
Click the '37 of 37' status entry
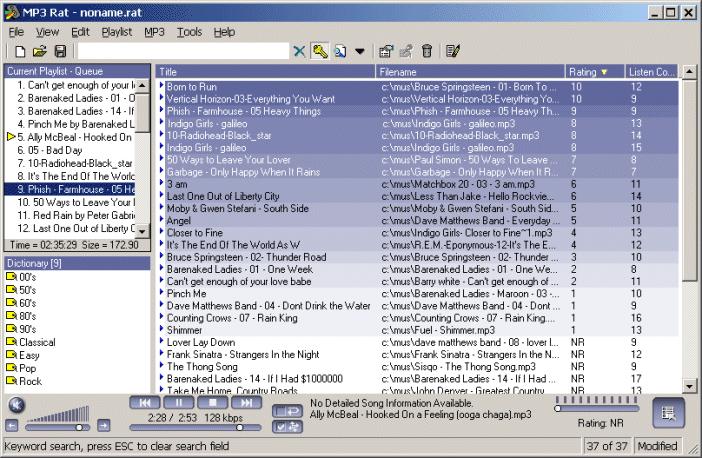coord(608,446)
